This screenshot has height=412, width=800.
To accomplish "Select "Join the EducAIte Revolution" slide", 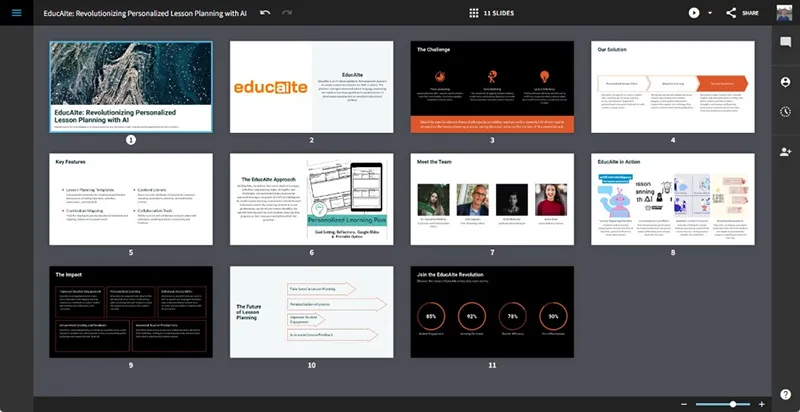I will 492,311.
